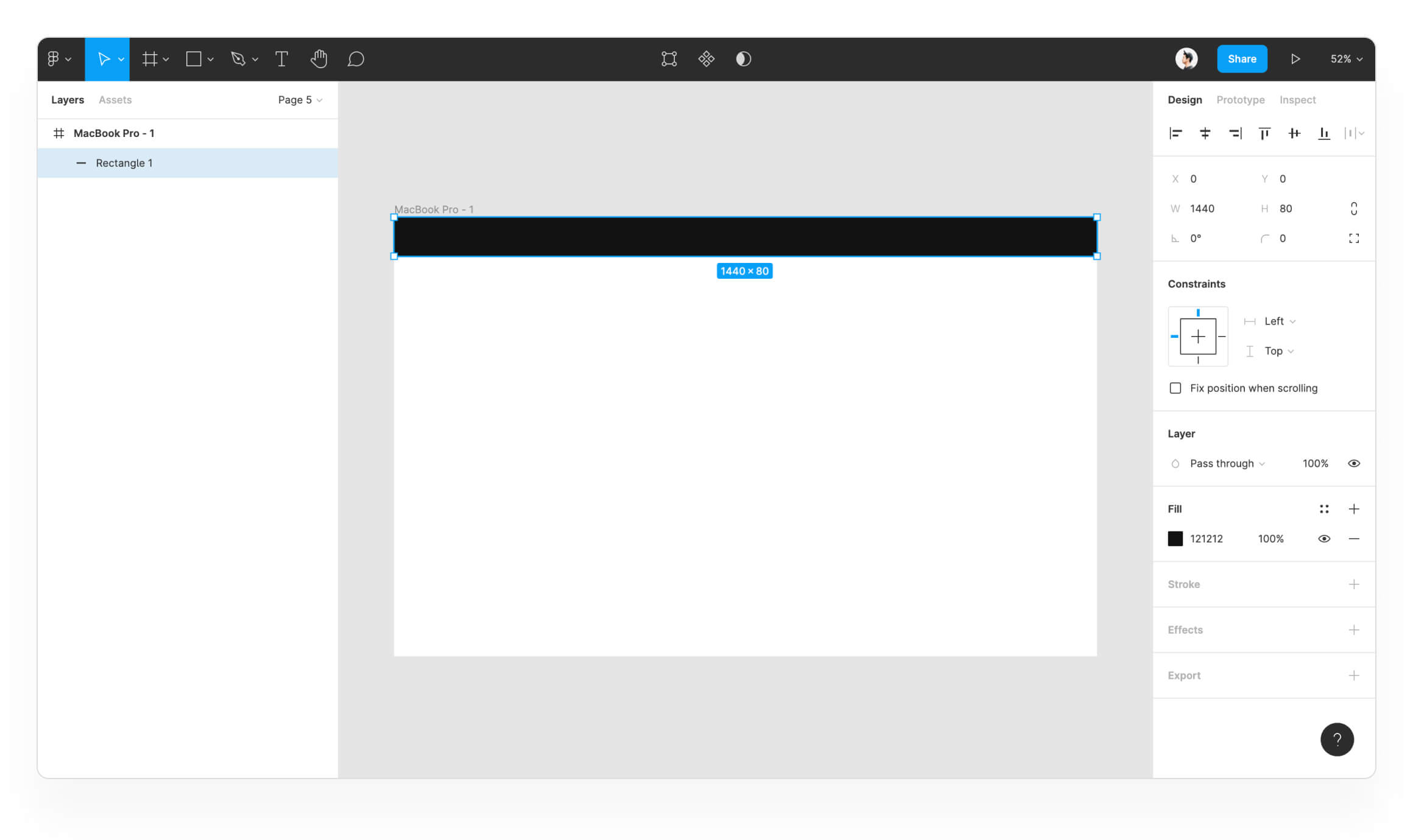Click the Create component icon
Screen dimensions: 1413x840
pos(706,59)
